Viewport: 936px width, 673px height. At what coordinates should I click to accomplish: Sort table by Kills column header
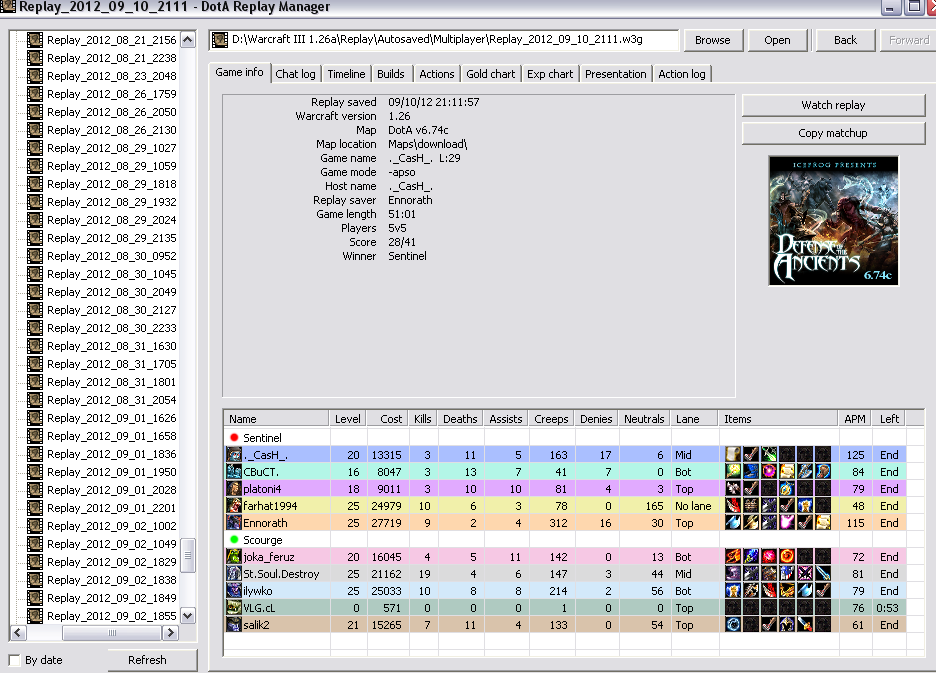(x=423, y=419)
